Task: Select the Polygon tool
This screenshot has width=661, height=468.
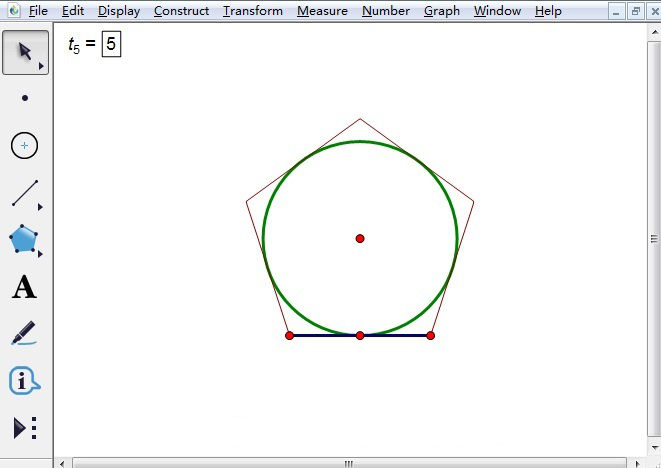Action: tap(25, 240)
